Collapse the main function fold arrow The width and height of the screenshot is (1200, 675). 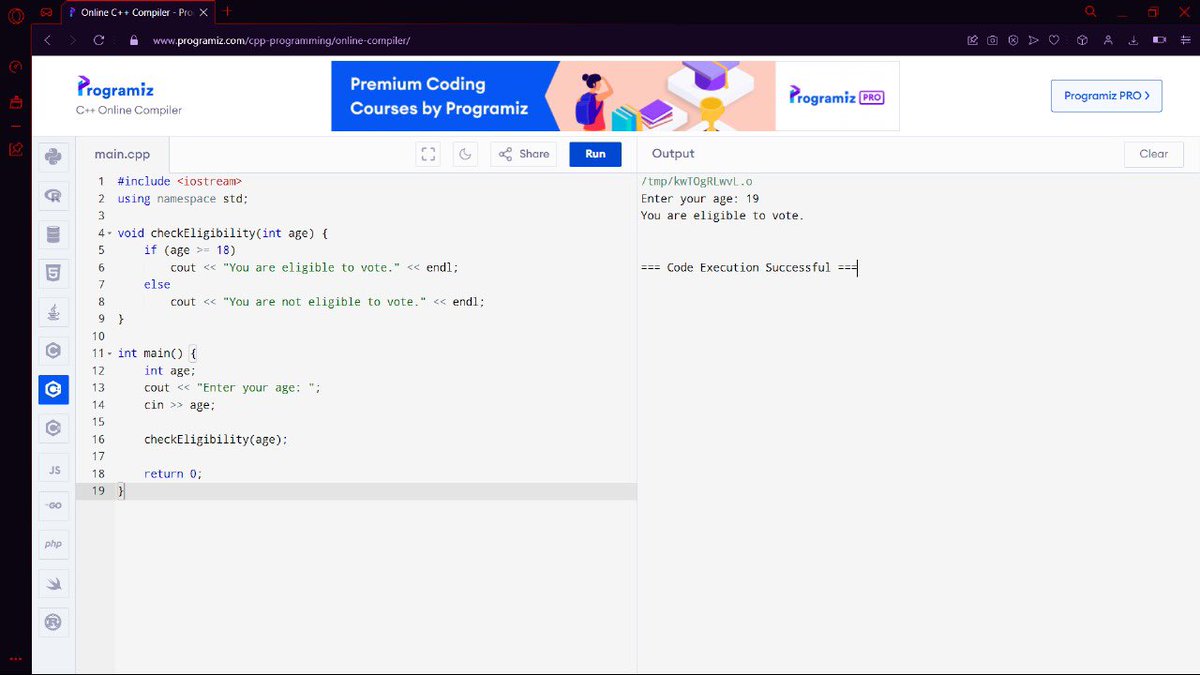110,354
